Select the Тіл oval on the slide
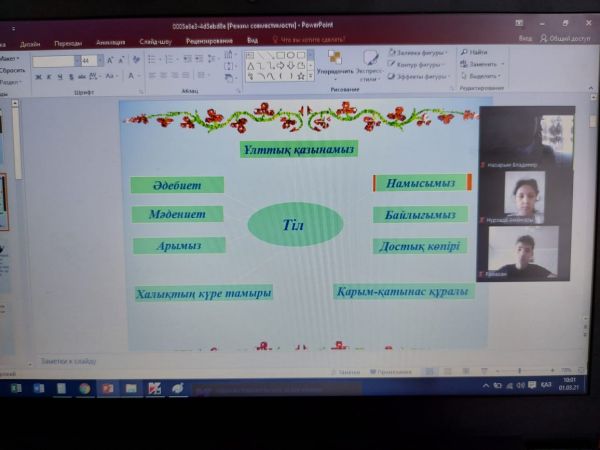600x450 pixels. (295, 224)
